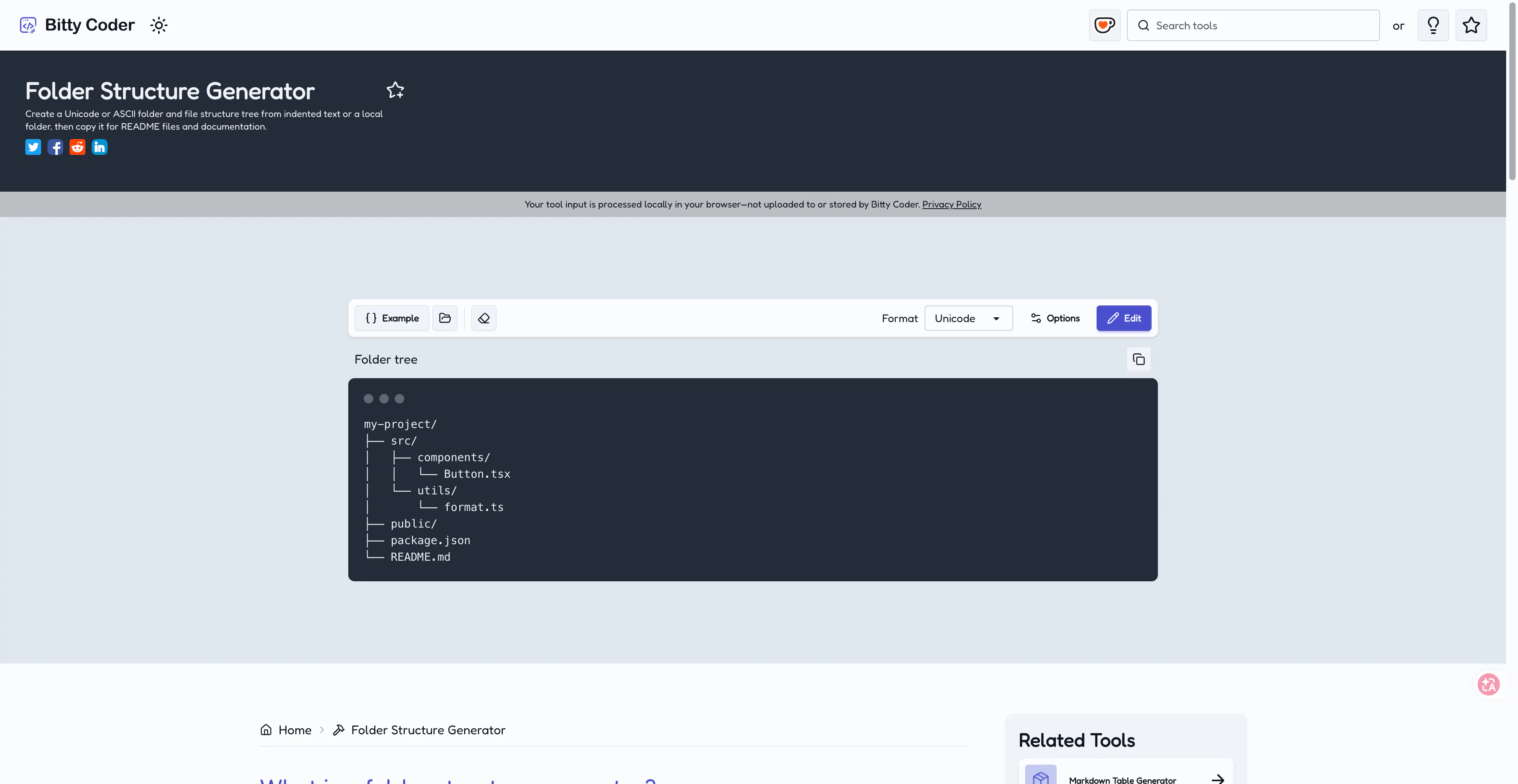
Task: Click the 'src/' tree entry
Action: (x=404, y=441)
